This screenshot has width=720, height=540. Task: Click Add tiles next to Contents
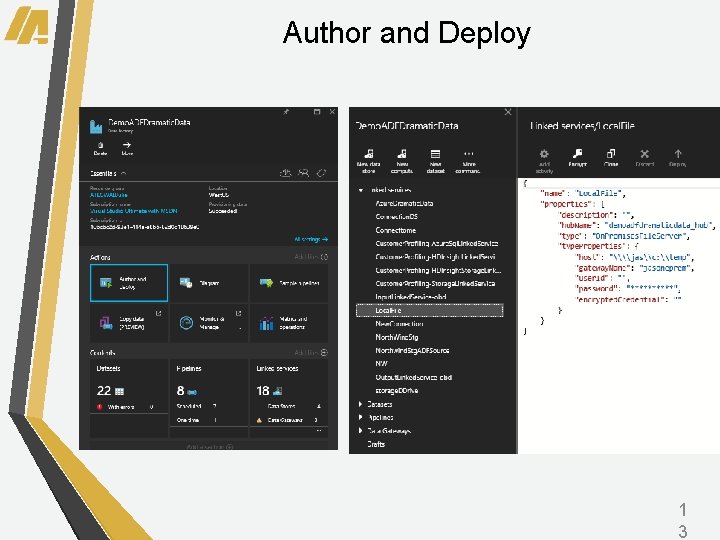(x=311, y=353)
